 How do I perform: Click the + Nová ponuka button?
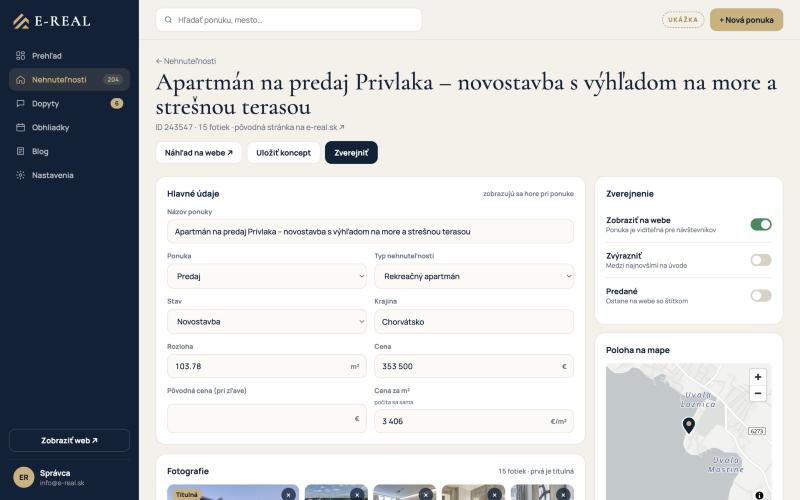[x=746, y=20]
